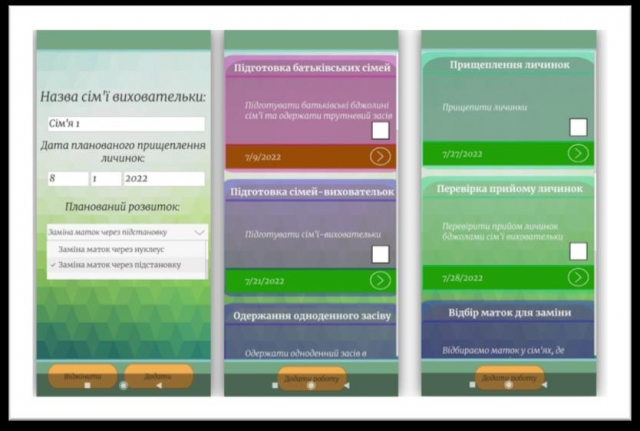Open the Підготовка батьківських сімей card header

(x=311, y=68)
